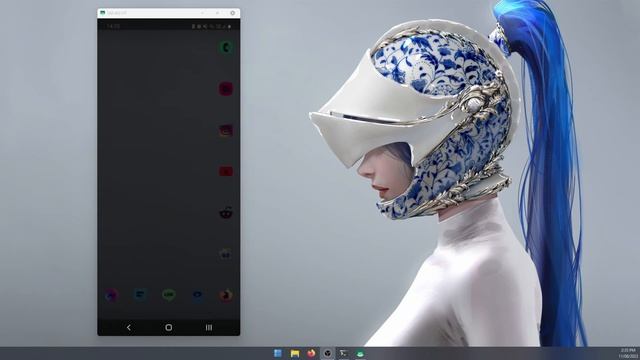Image resolution: width=640 pixels, height=360 pixels.
Task: Tap the Android back navigation button
Action: coord(129,327)
